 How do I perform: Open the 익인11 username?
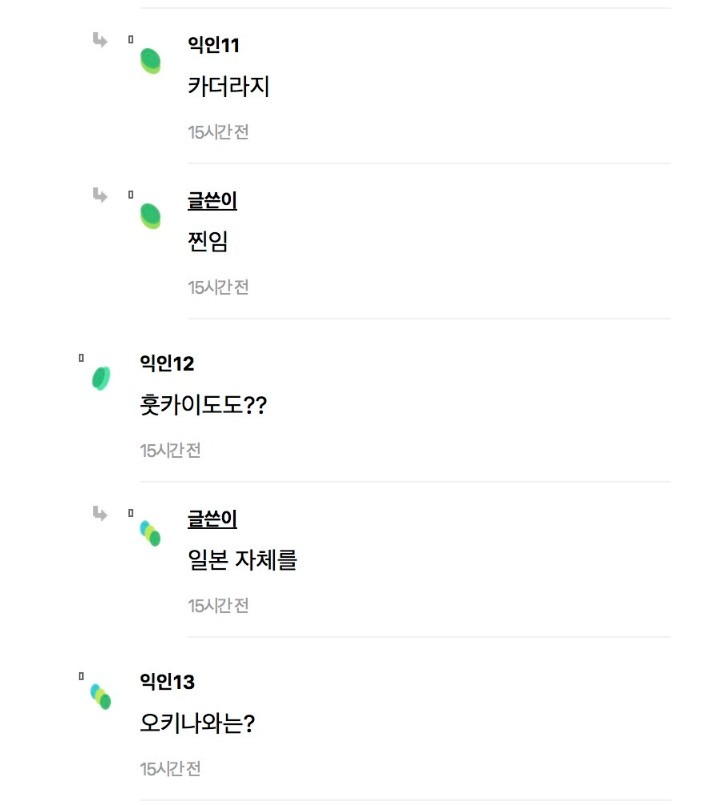214,45
